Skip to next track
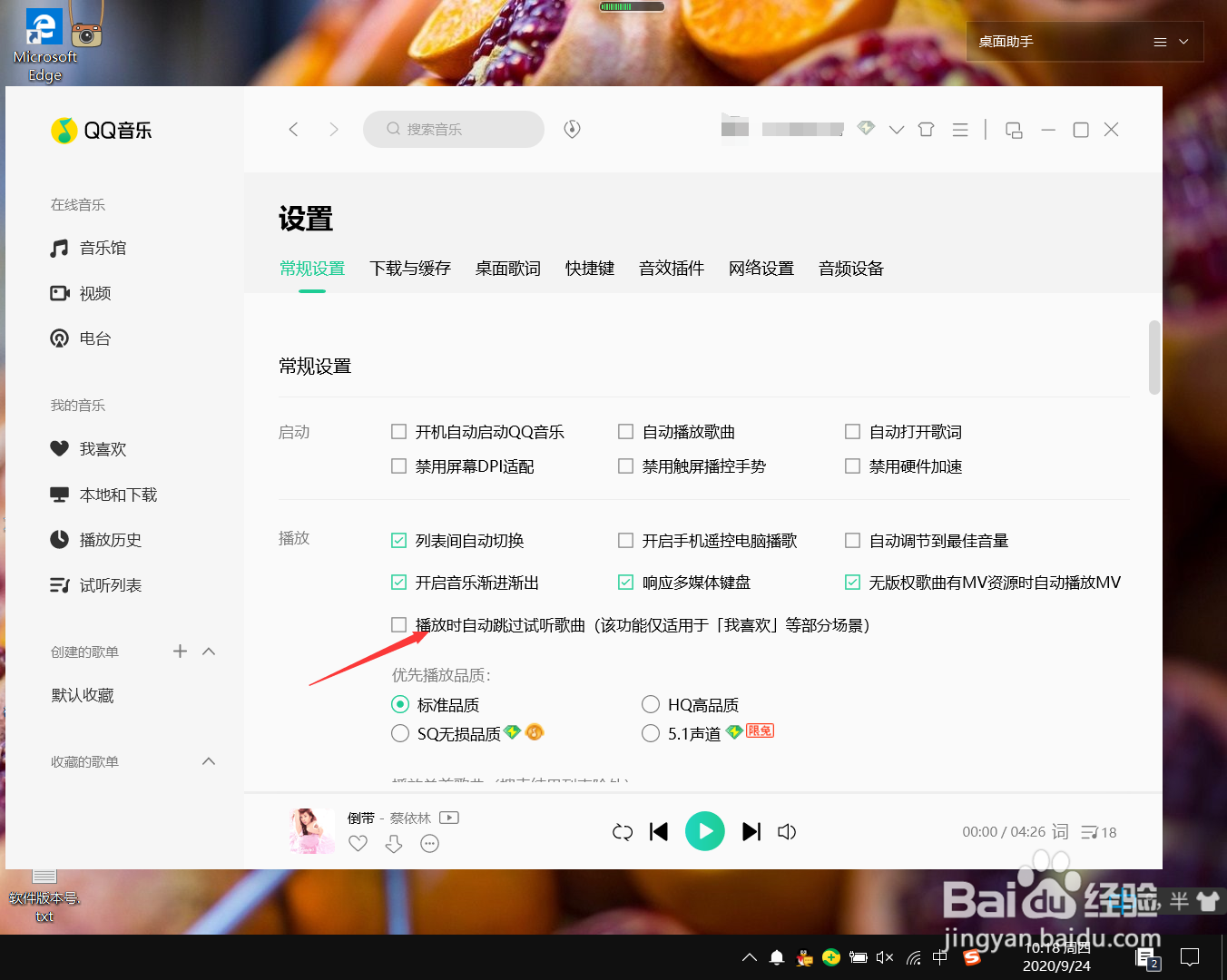Viewport: 1227px width, 980px height. 751,831
